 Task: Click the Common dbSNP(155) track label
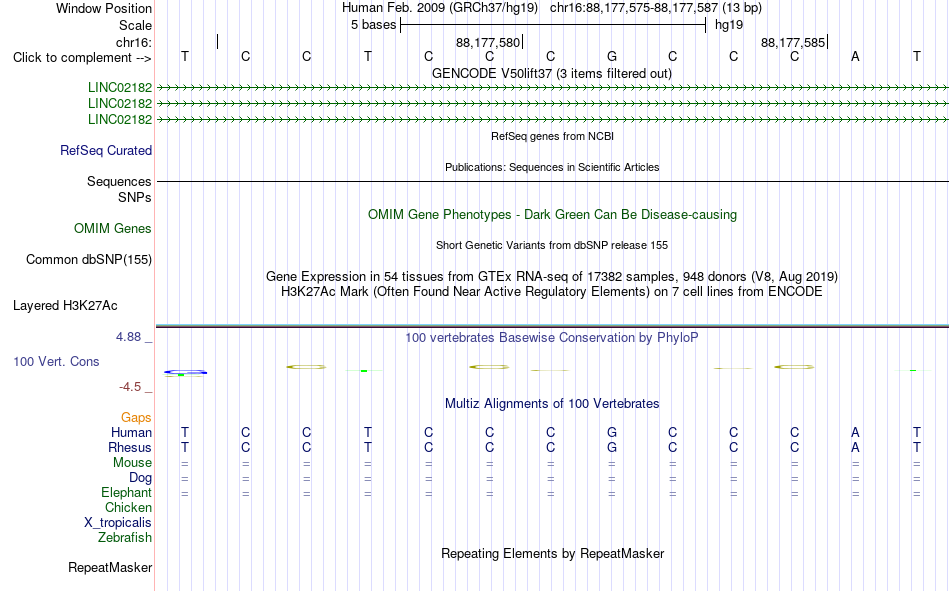(x=89, y=259)
